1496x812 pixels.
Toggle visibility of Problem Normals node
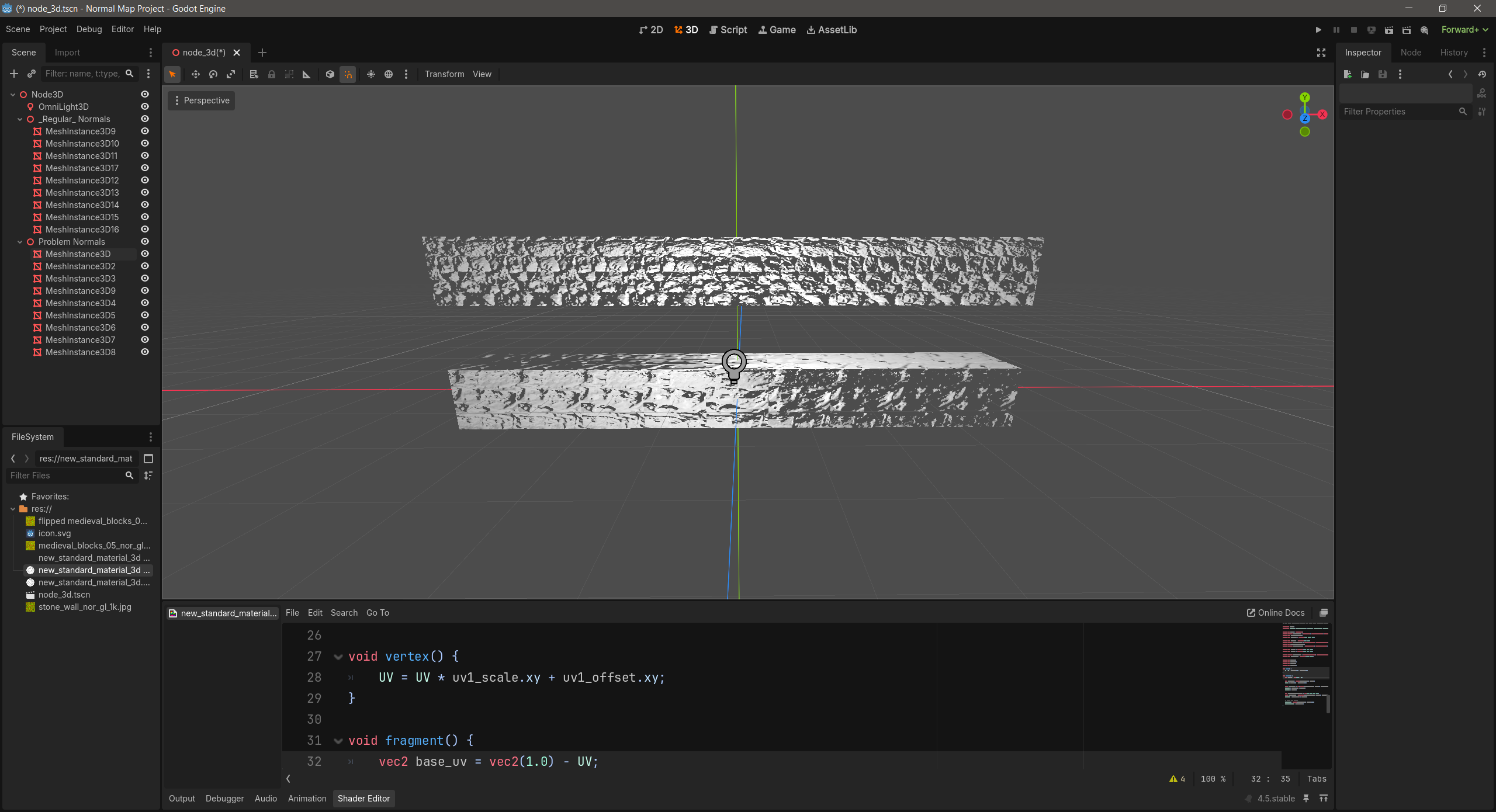point(145,241)
